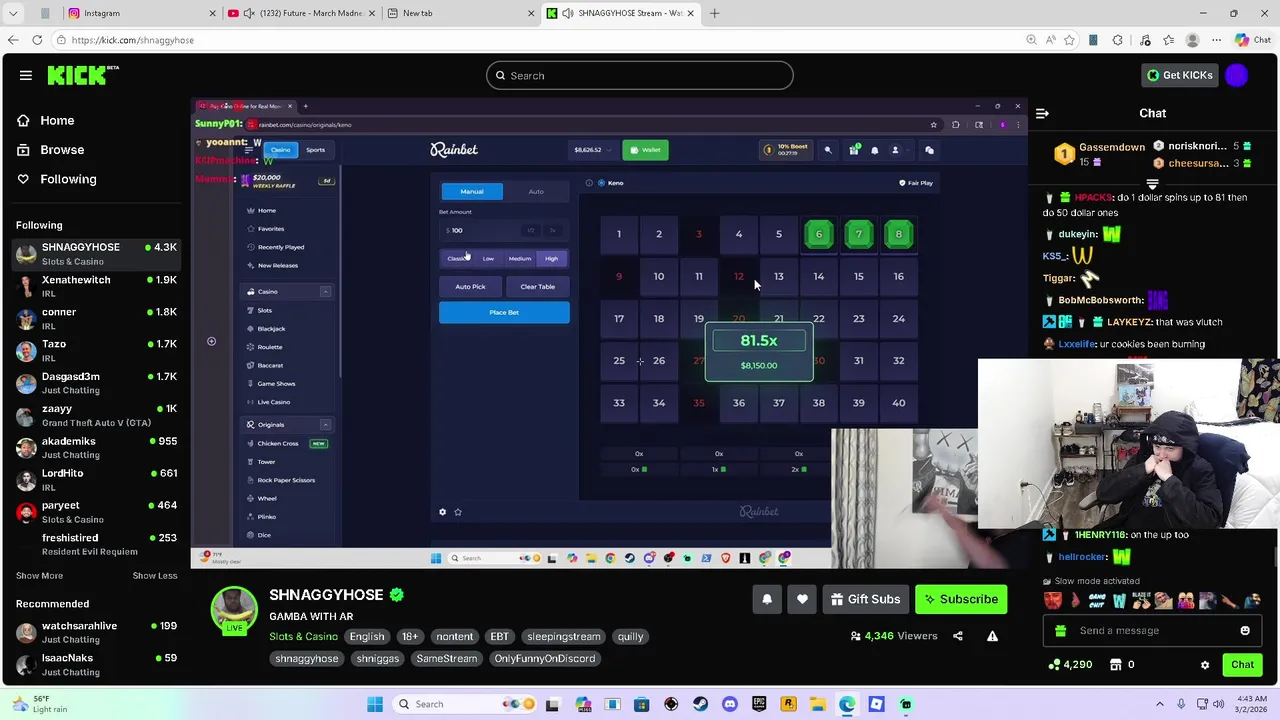
Task: Click Show Less in following list
Action: (155, 576)
